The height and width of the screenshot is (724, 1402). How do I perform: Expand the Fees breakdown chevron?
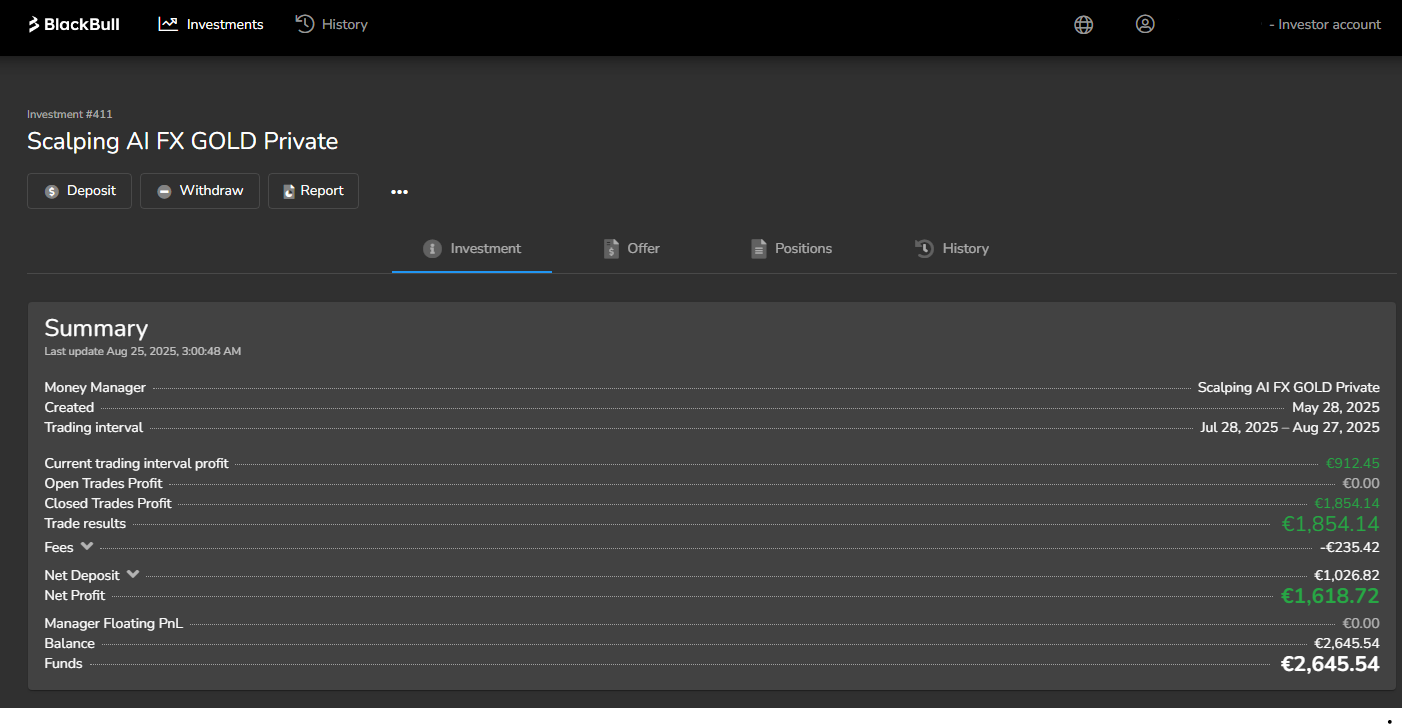pos(88,547)
